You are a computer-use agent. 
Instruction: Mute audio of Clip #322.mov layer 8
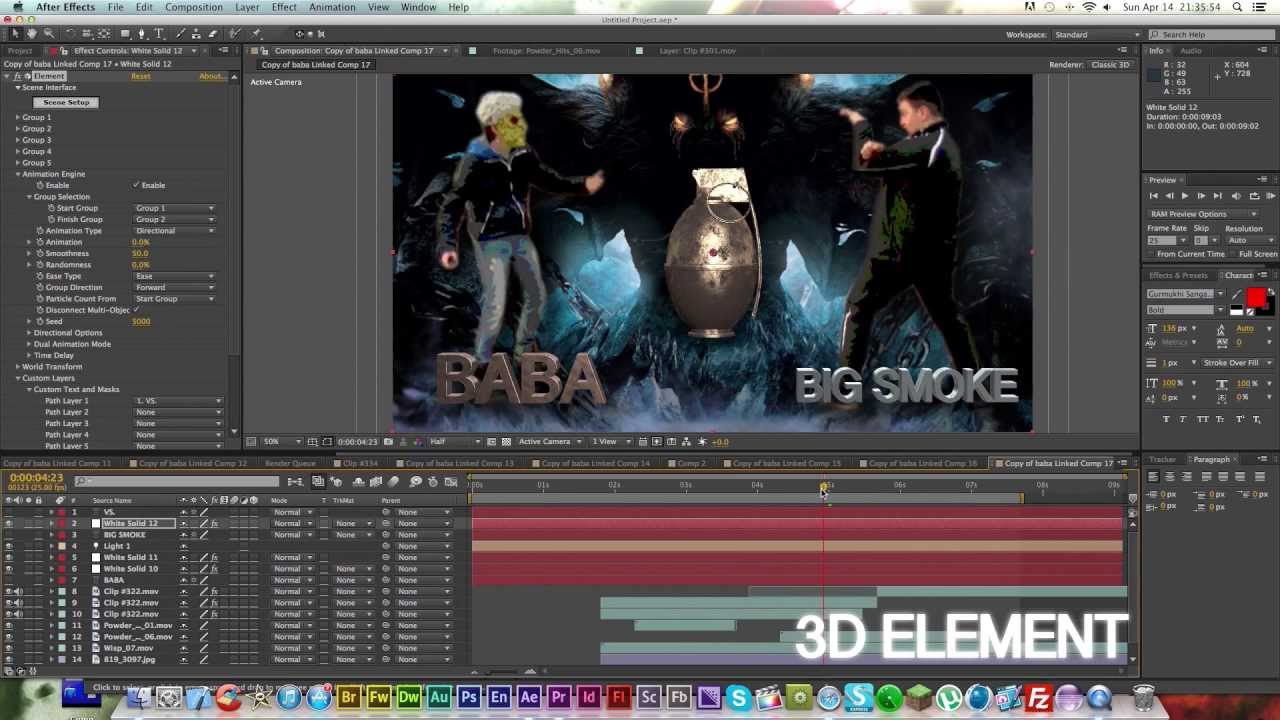[19, 591]
